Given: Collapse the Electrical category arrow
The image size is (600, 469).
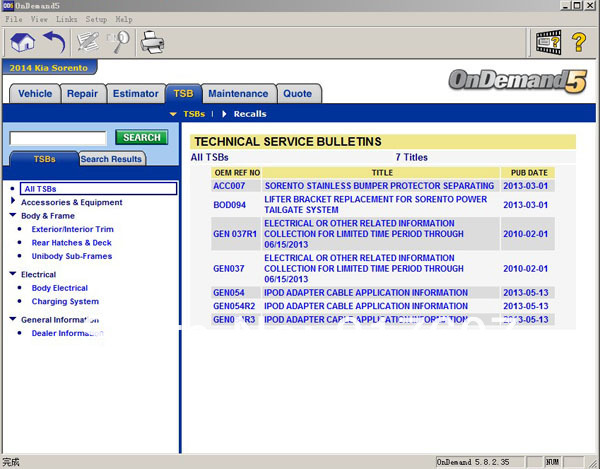Looking at the screenshot, I should (13, 274).
